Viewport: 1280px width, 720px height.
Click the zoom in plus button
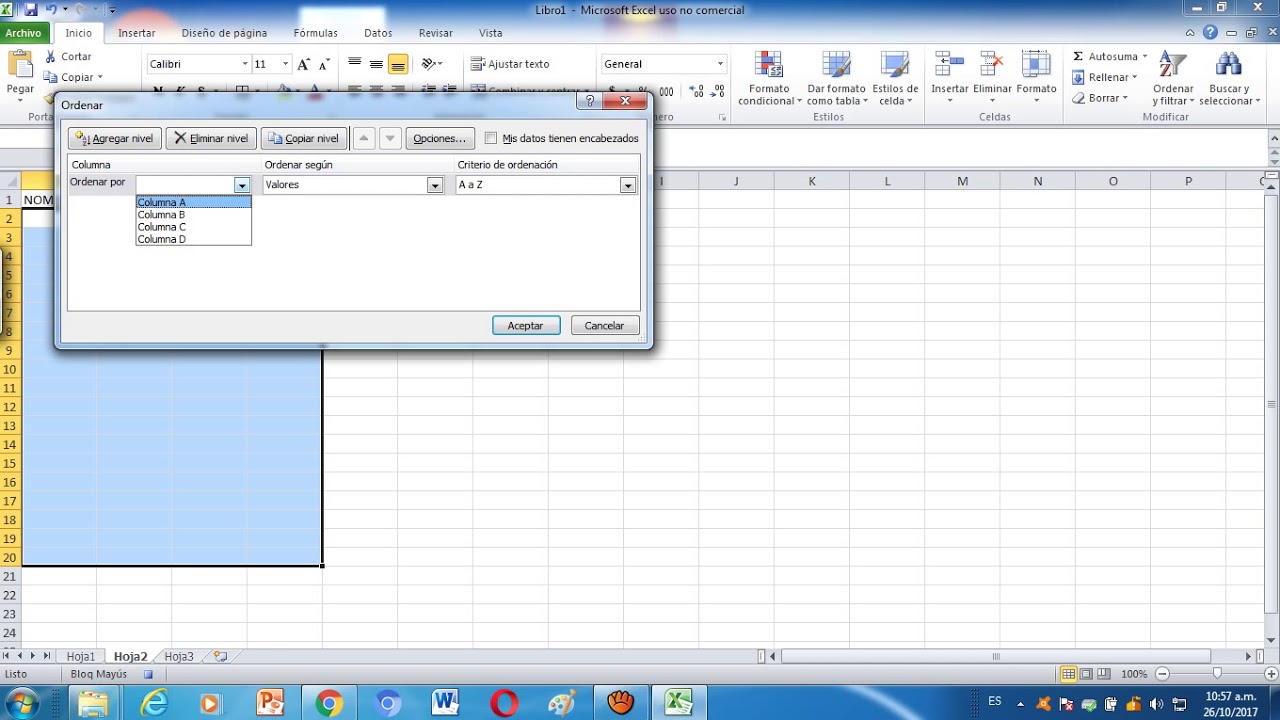coord(1269,674)
